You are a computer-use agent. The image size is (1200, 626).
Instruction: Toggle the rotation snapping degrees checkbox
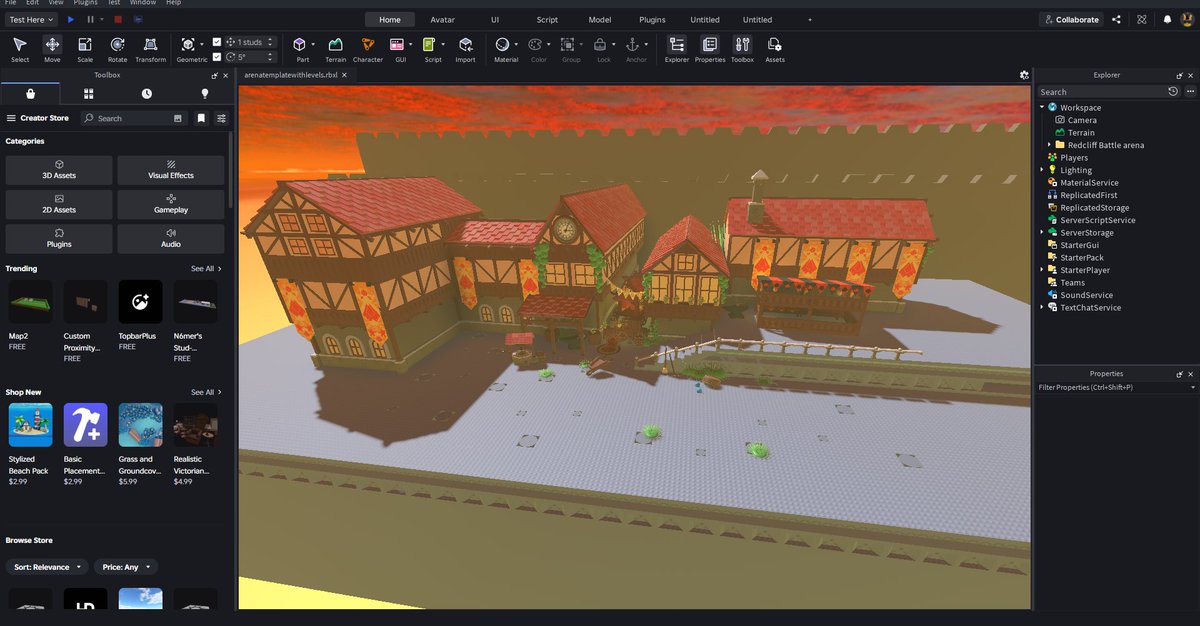click(x=217, y=57)
